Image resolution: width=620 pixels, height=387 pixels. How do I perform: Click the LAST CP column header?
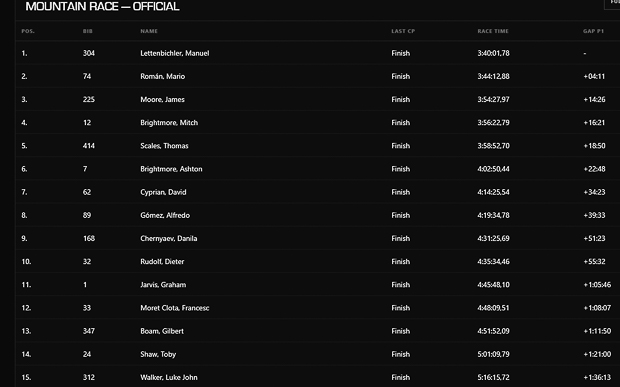[x=403, y=31]
